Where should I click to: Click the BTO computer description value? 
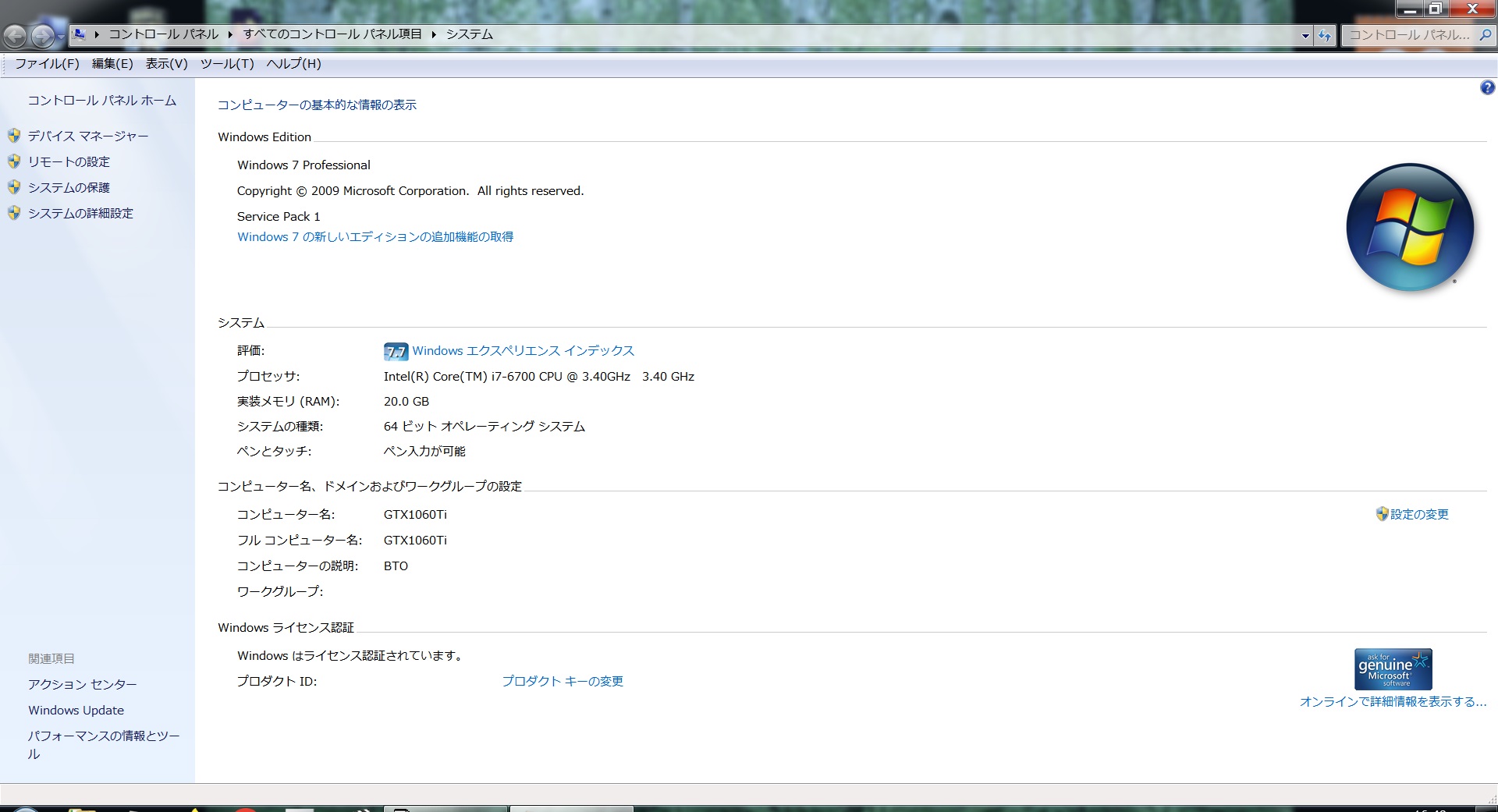click(396, 566)
